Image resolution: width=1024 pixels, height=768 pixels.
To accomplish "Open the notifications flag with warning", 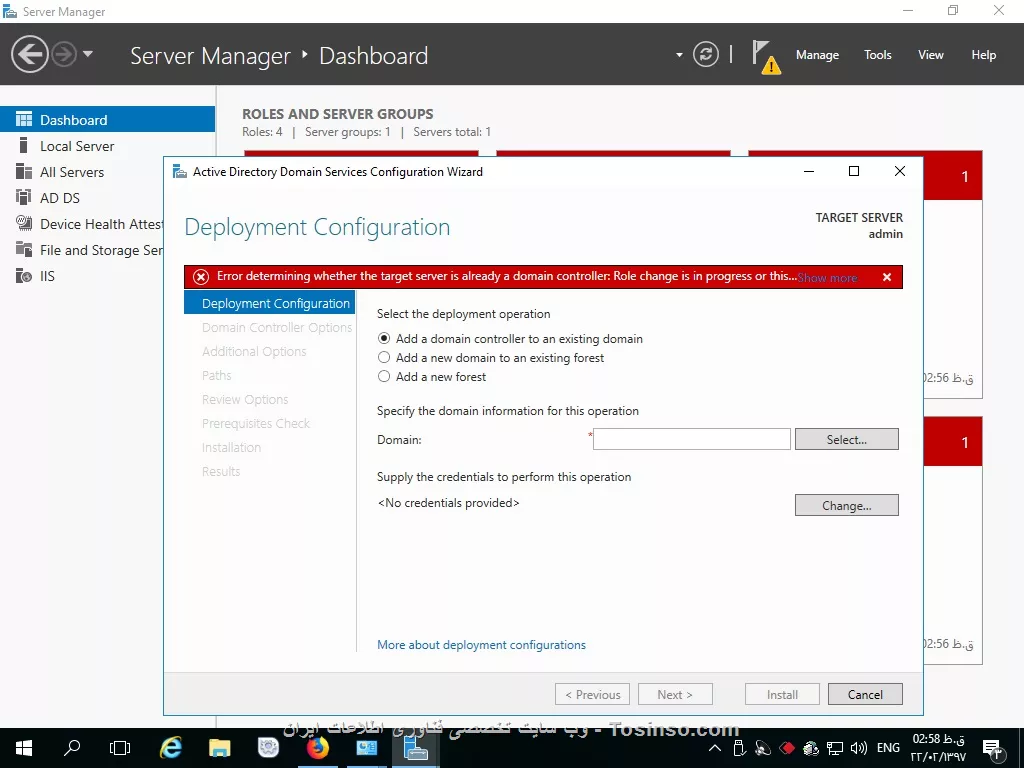I will 765,57.
